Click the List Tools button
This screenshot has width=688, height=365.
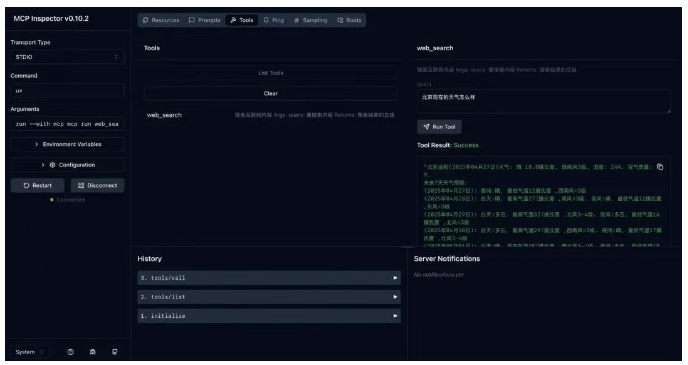point(271,73)
